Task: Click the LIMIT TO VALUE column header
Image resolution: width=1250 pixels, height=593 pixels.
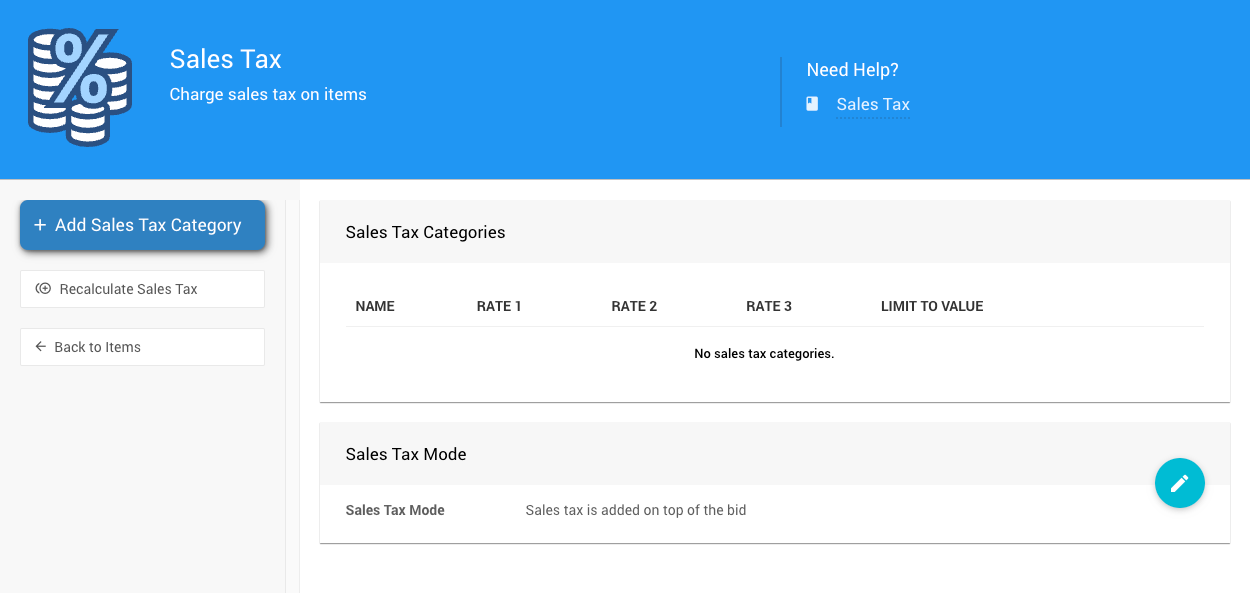Action: [x=931, y=307]
